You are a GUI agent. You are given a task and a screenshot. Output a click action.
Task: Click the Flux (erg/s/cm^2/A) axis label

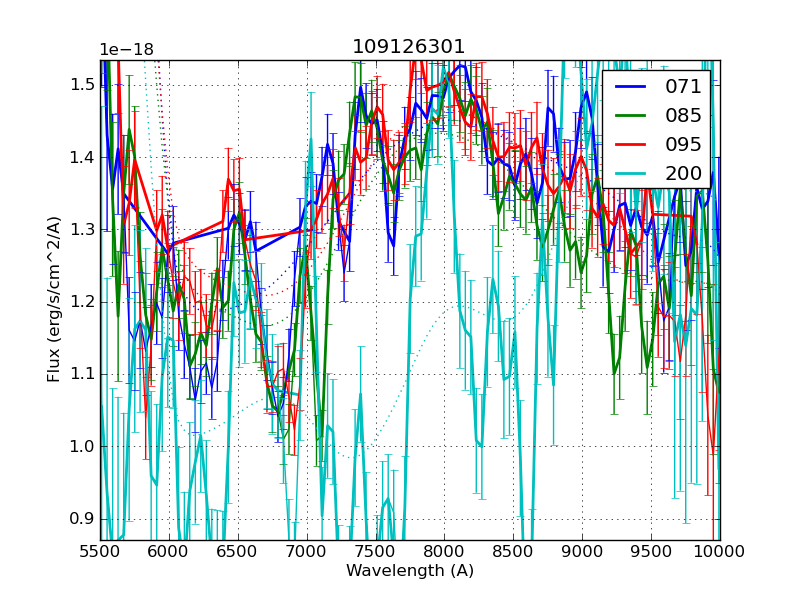(54, 298)
